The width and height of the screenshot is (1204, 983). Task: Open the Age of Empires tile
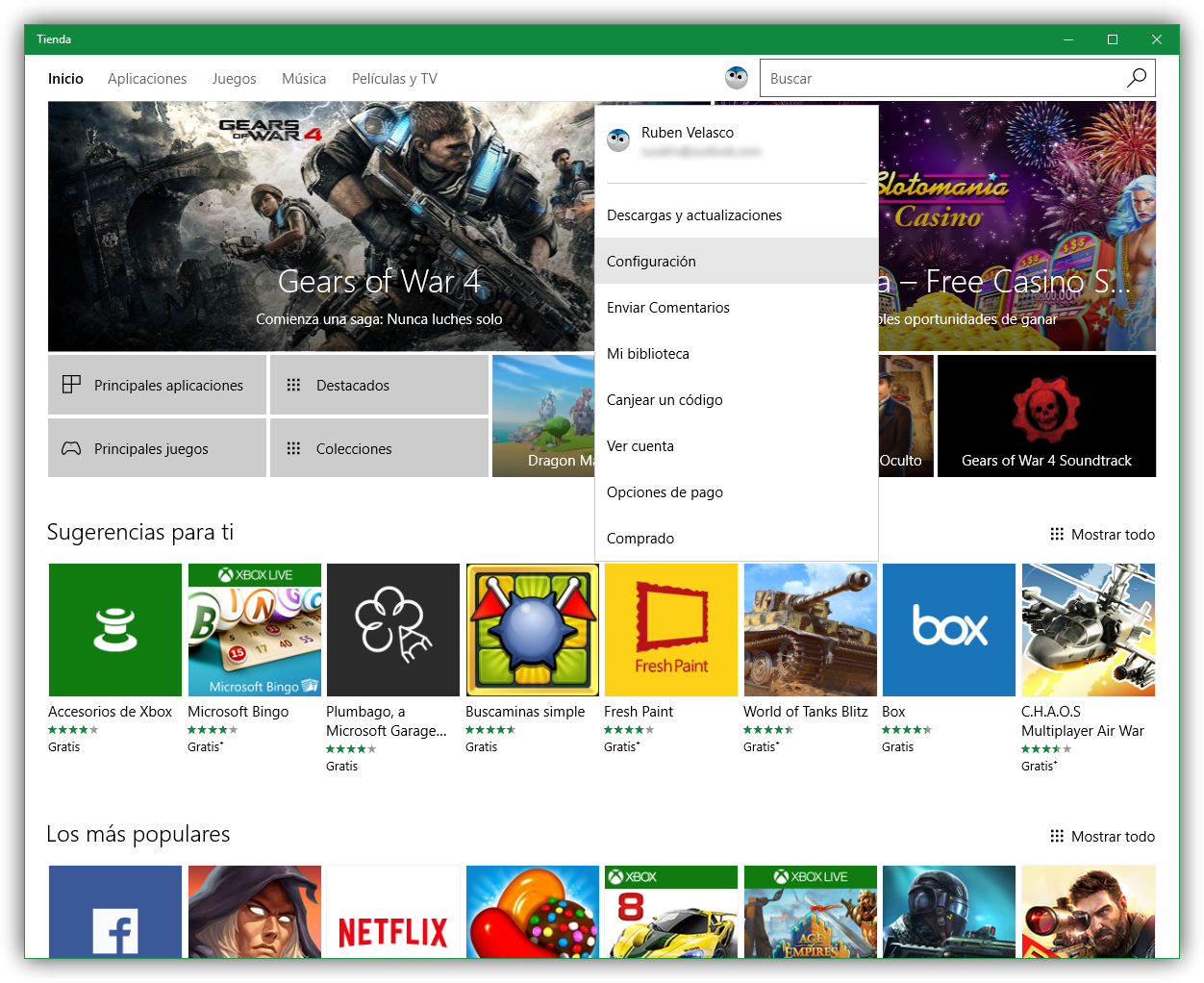click(811, 912)
